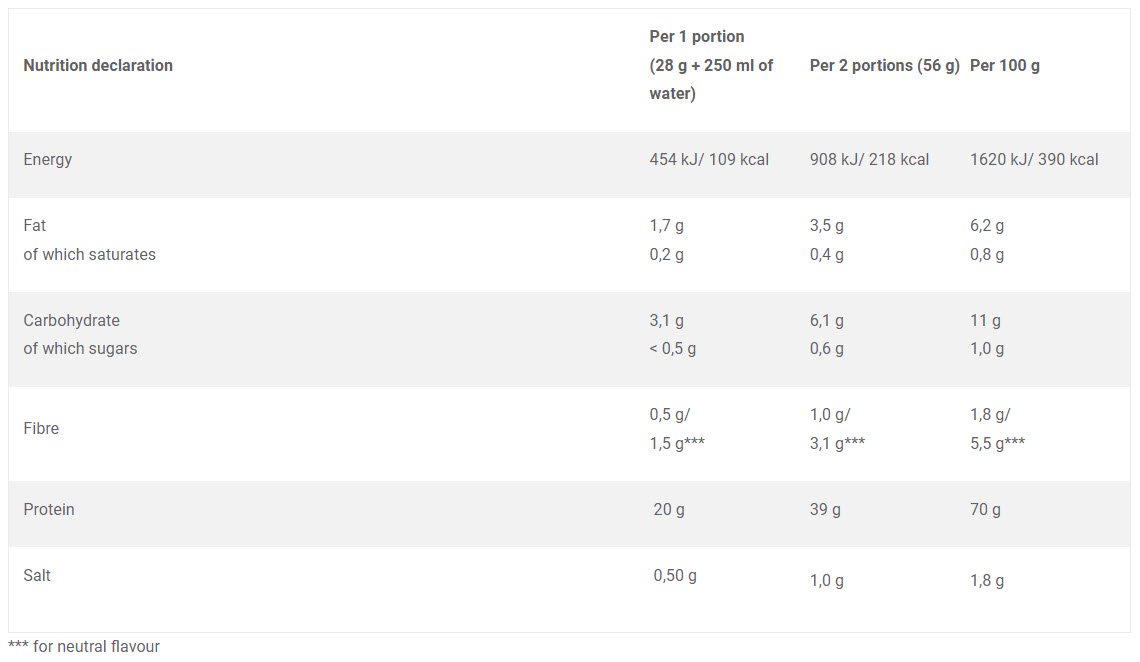Click the '*** for neutral flavour' footnote

point(84,647)
